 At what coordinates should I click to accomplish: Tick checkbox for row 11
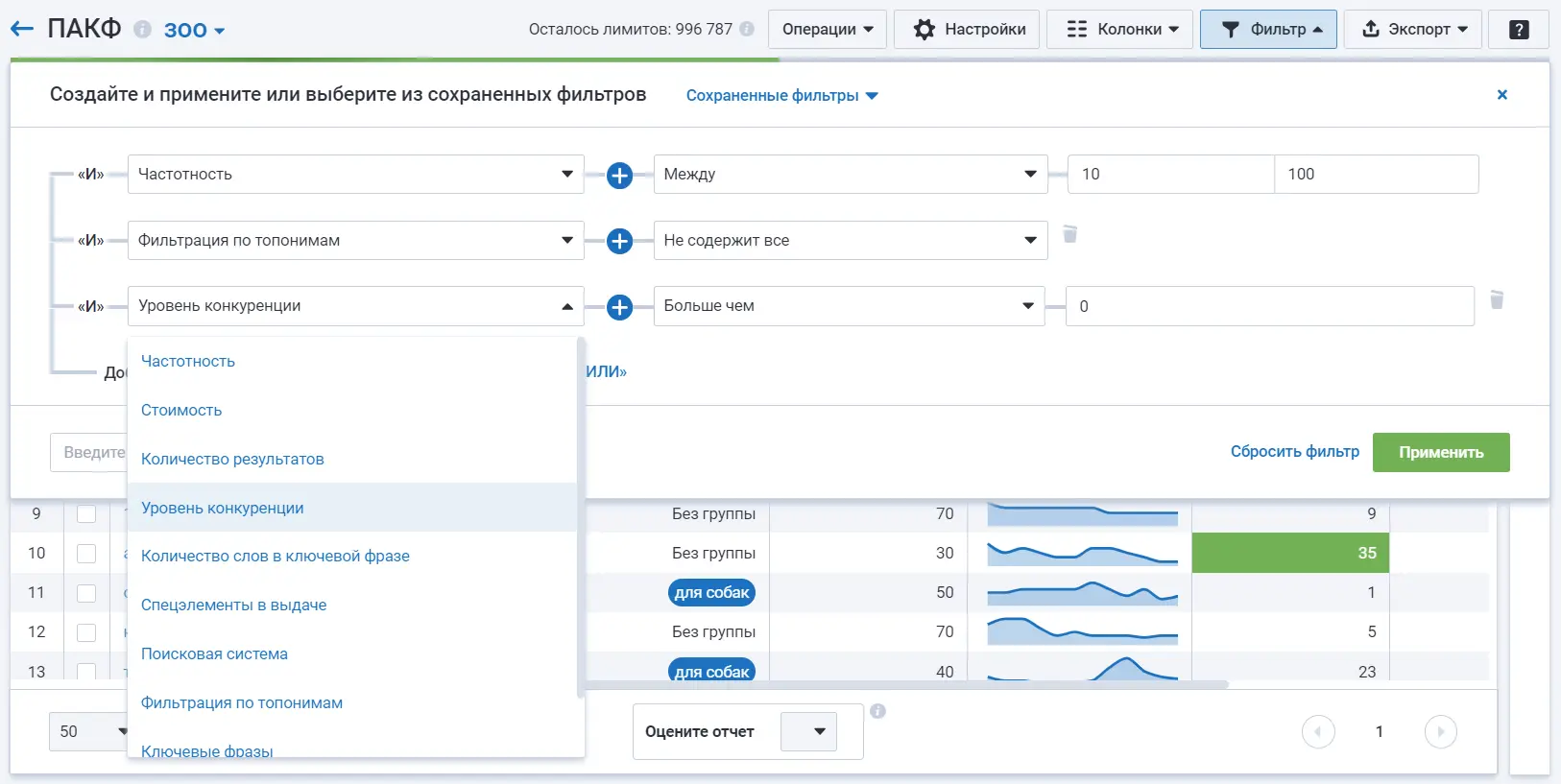pyautogui.click(x=86, y=593)
